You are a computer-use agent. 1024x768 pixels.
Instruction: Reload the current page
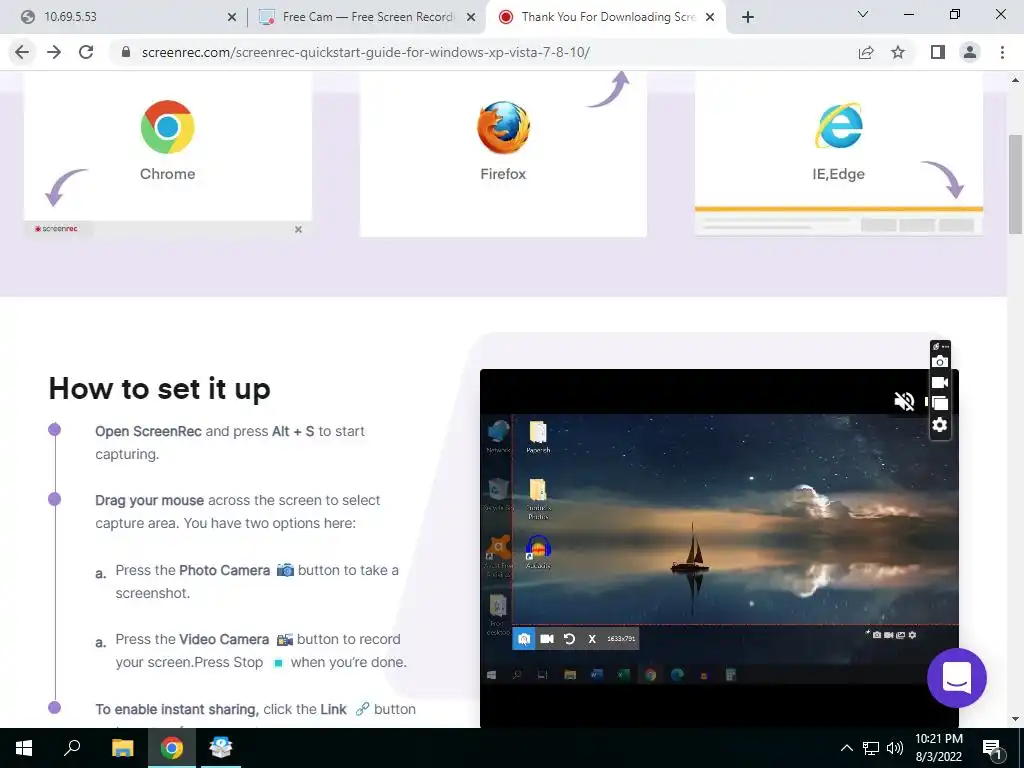pyautogui.click(x=86, y=52)
